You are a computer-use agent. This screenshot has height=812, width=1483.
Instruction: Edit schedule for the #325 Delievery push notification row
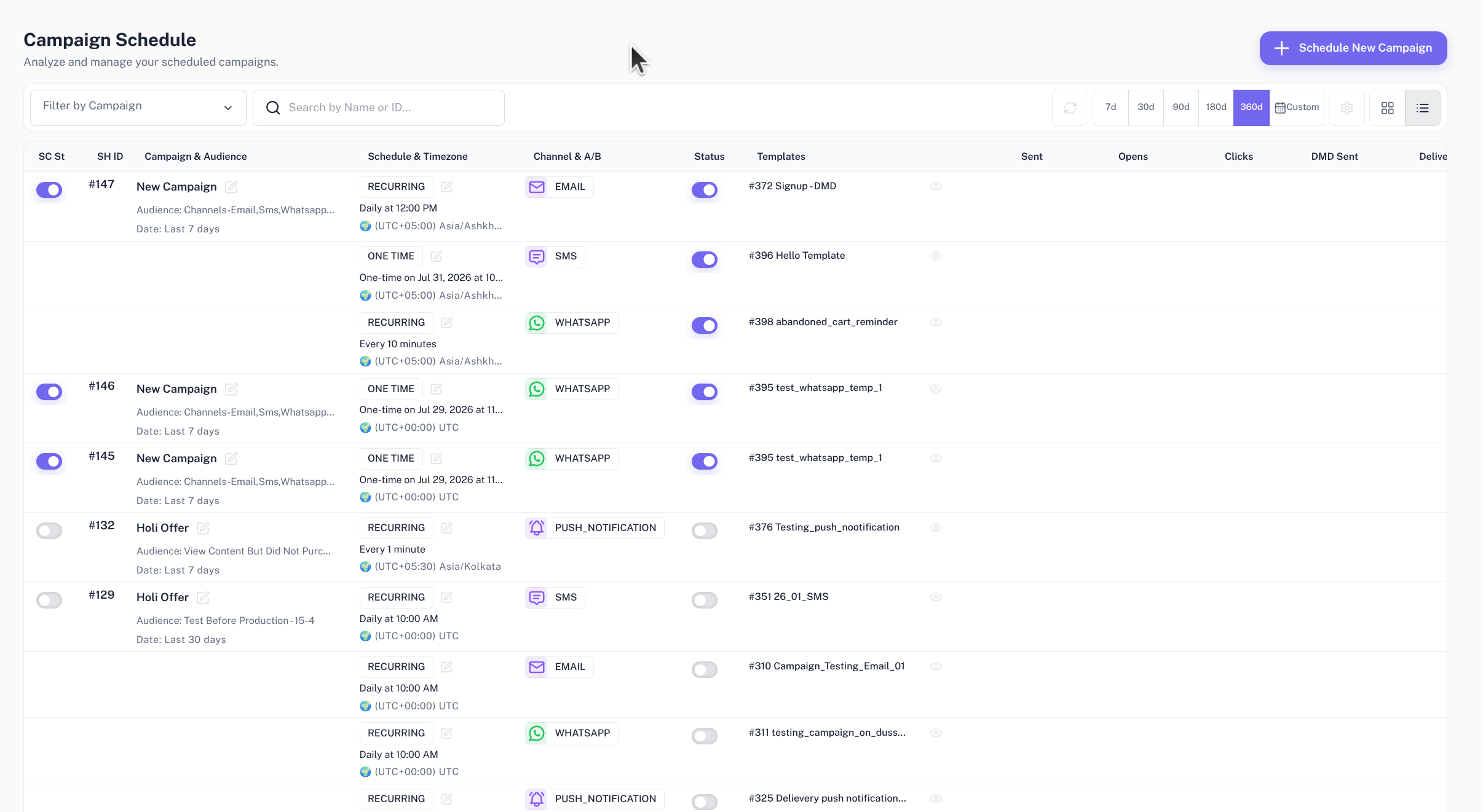click(447, 798)
